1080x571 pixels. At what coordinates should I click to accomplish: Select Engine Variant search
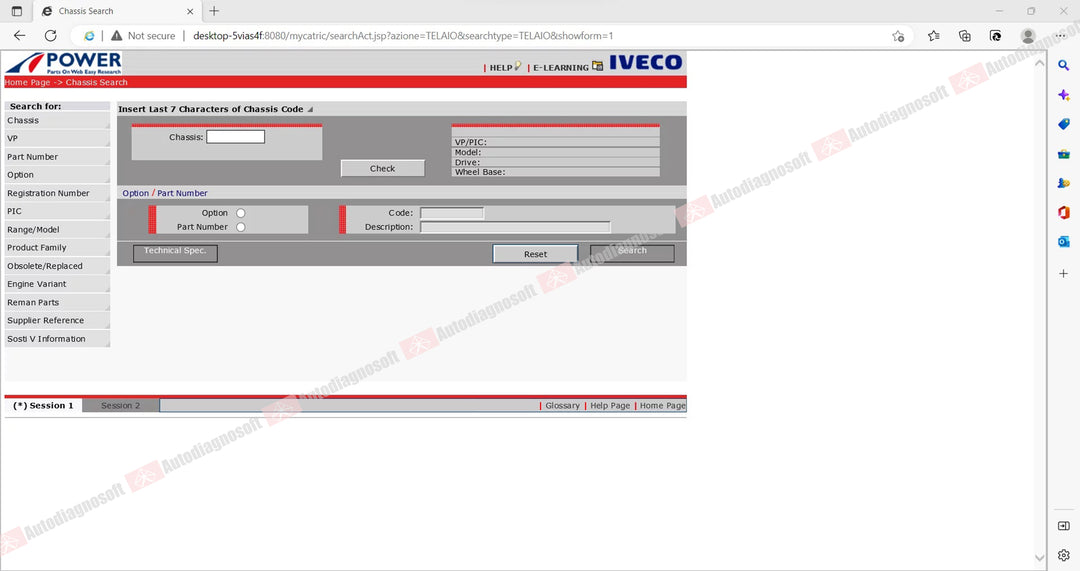(x=57, y=284)
